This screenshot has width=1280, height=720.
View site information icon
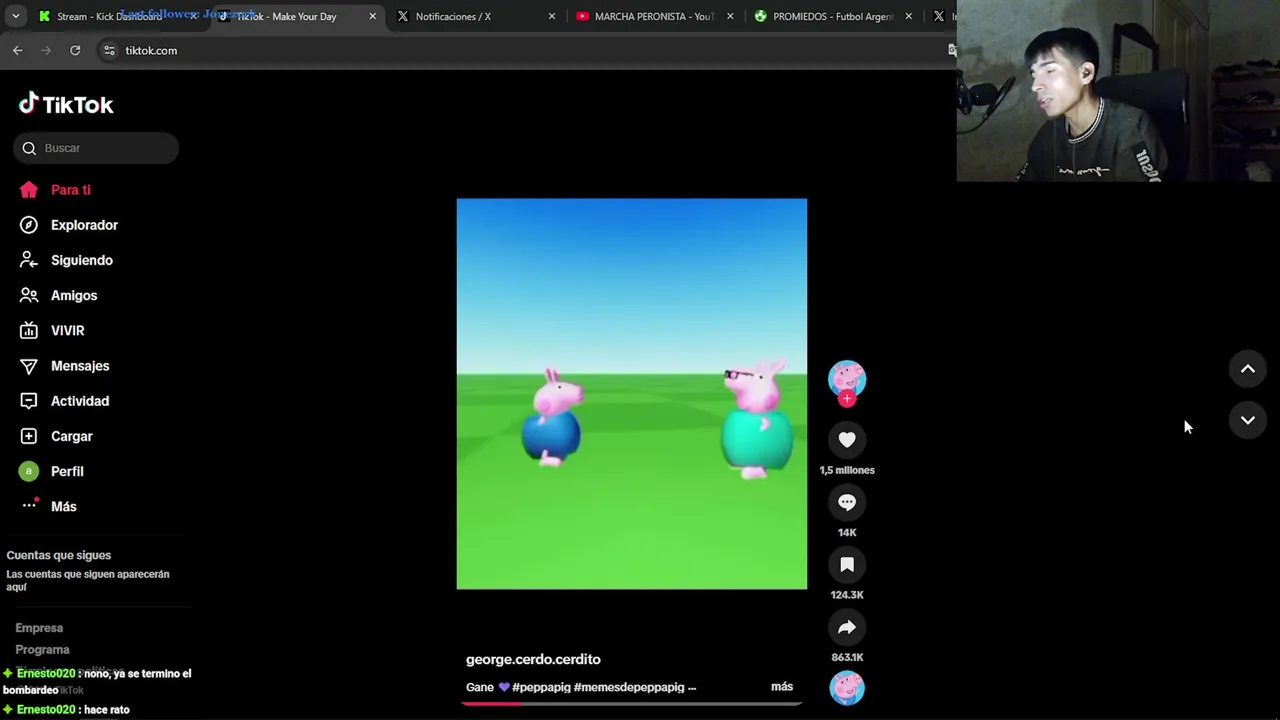click(x=109, y=50)
